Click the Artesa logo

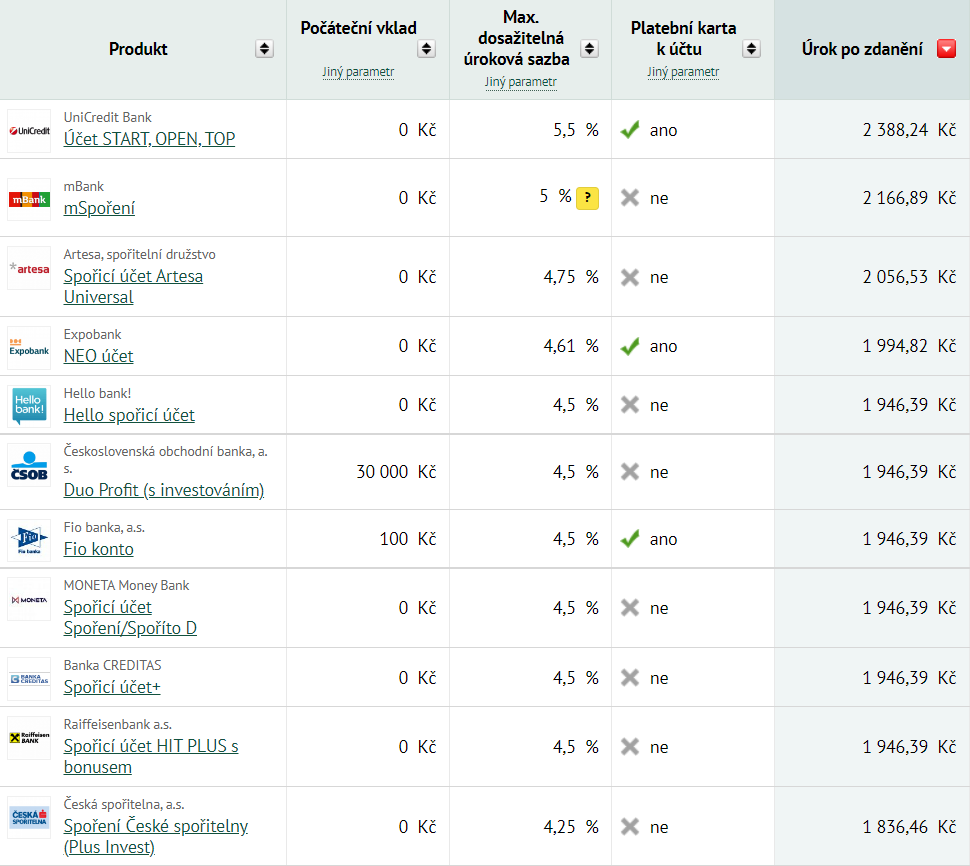pyautogui.click(x=29, y=268)
